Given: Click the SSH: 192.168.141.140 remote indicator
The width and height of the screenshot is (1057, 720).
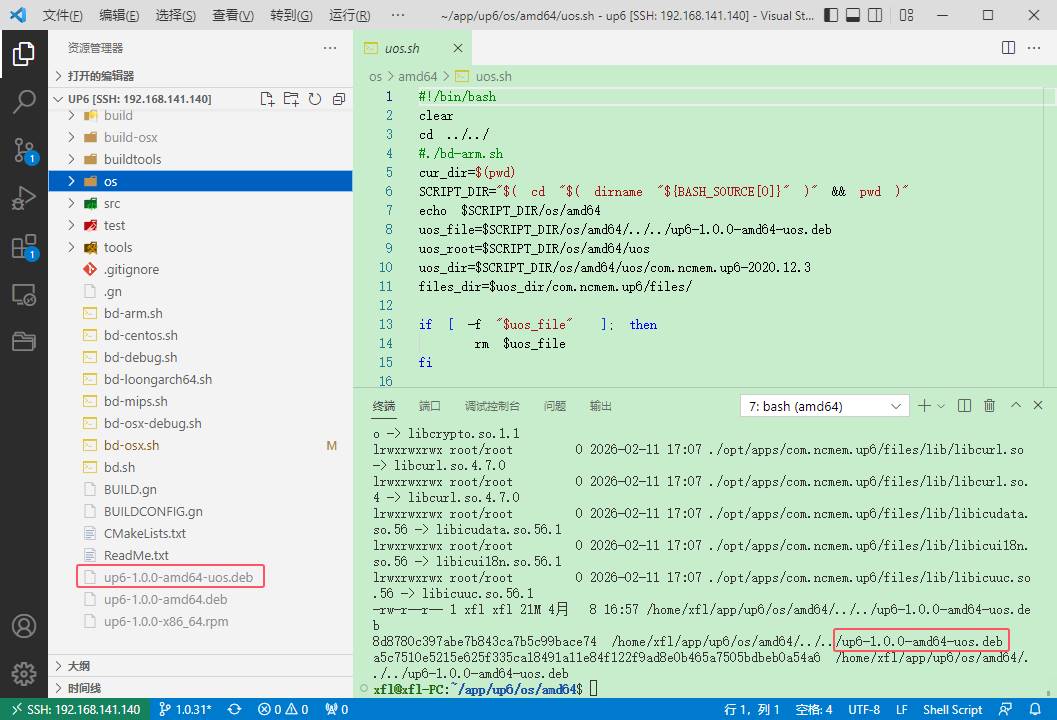Looking at the screenshot, I should coord(76,709).
